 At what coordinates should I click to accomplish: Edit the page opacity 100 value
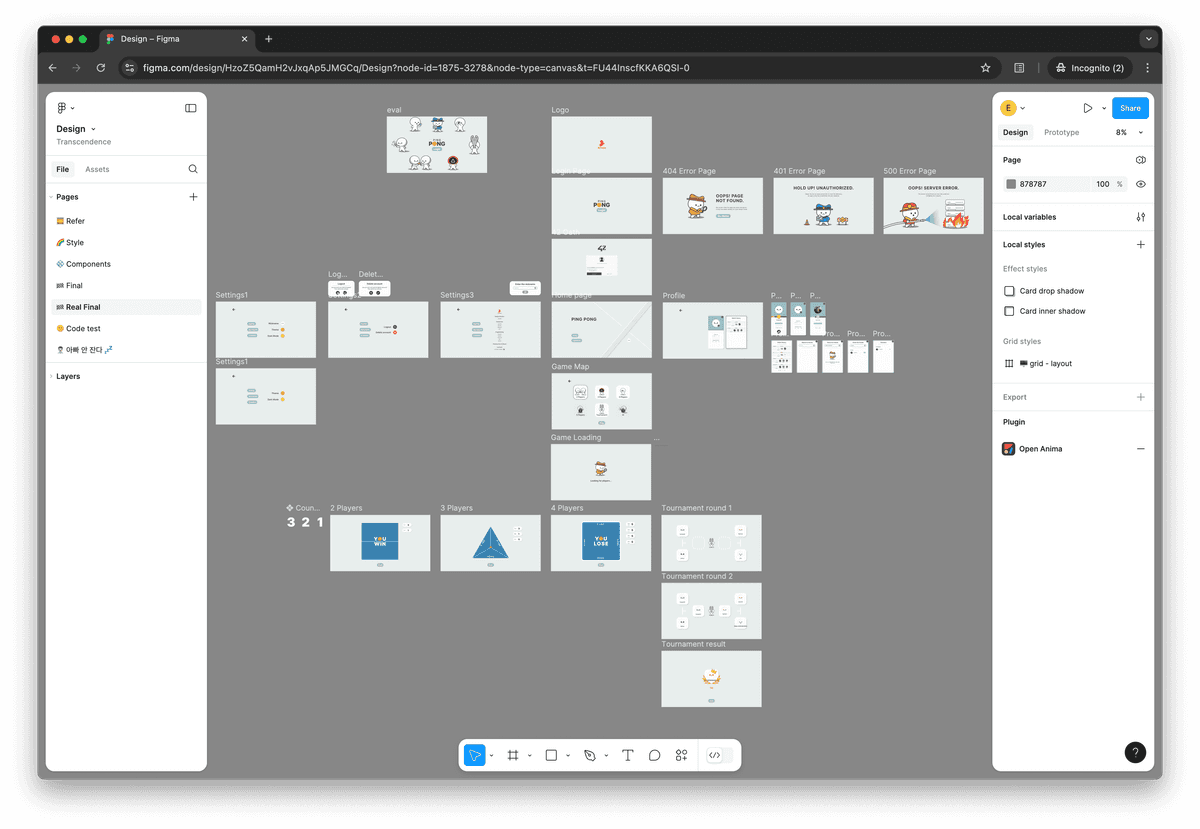pyautogui.click(x=1103, y=184)
